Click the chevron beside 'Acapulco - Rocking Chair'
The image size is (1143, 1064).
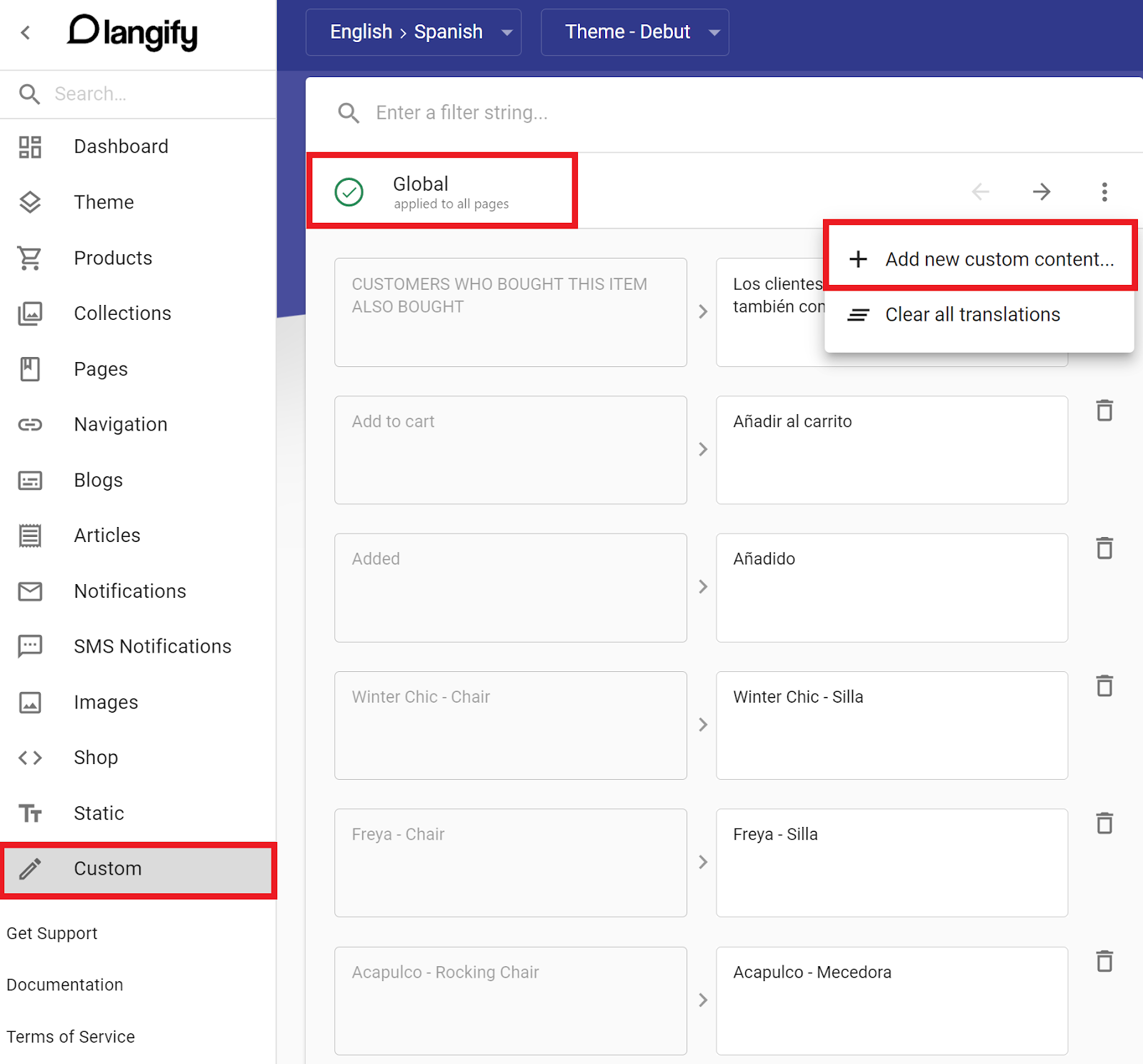703,1000
